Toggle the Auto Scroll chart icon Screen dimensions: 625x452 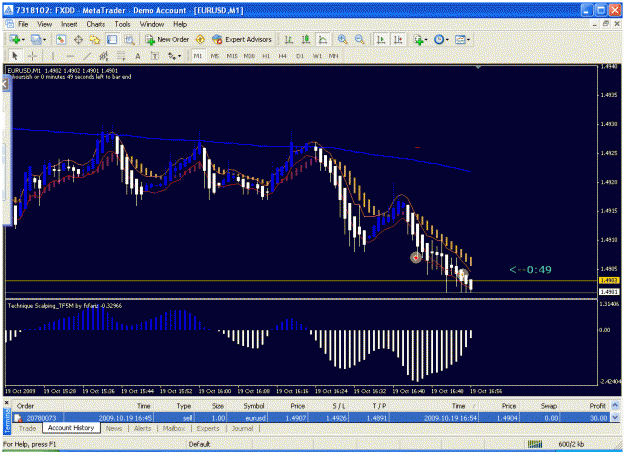click(x=381, y=39)
